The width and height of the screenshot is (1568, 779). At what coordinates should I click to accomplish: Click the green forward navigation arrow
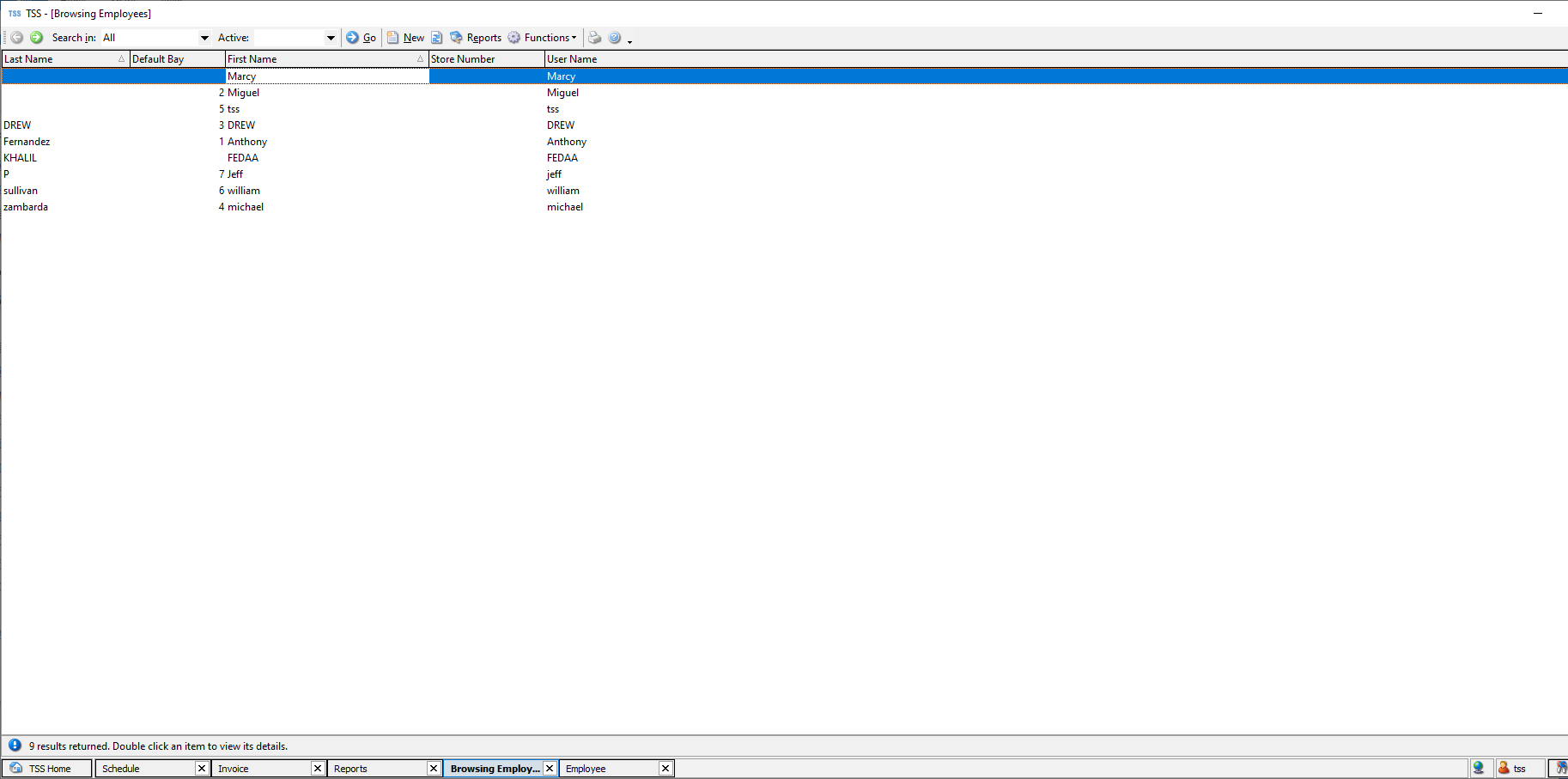click(36, 38)
